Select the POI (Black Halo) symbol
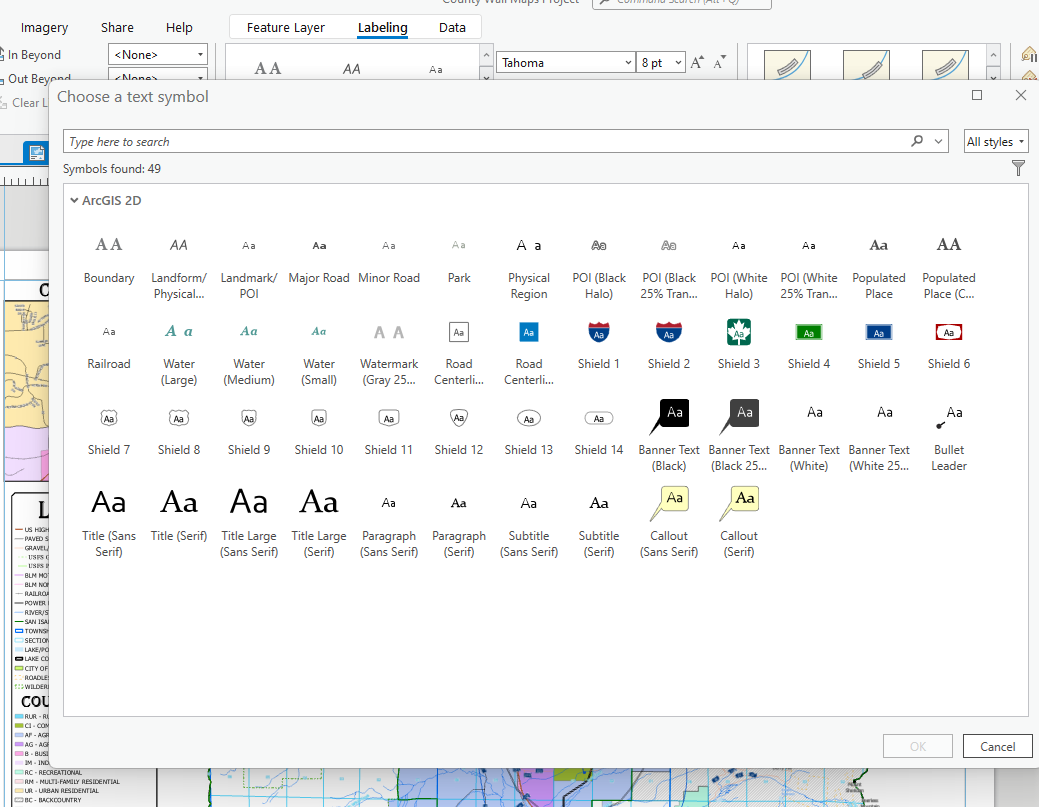Viewport: 1039px width, 807px height. pyautogui.click(x=598, y=244)
